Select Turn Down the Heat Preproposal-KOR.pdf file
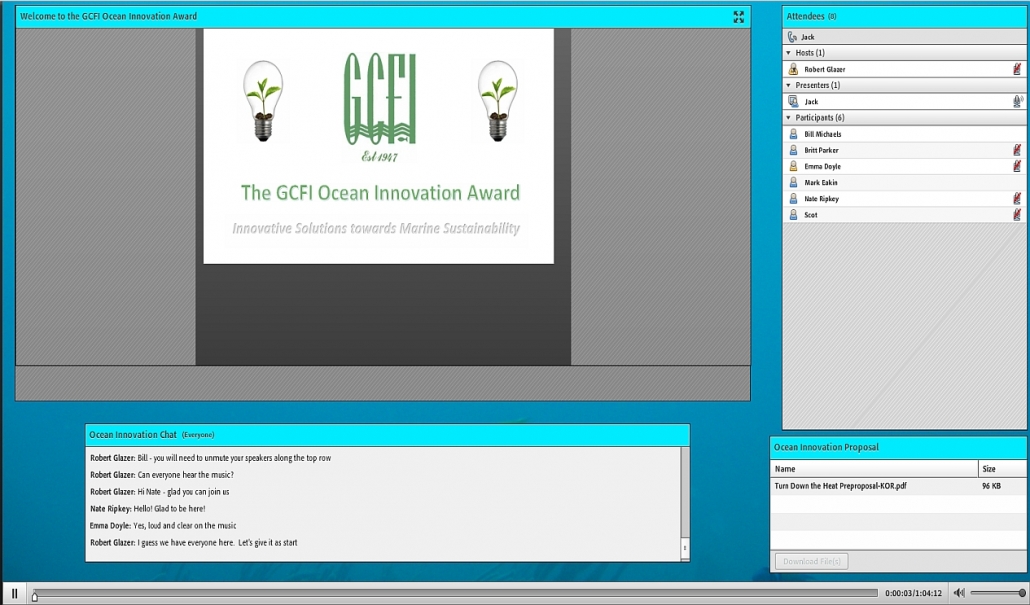 [x=840, y=486]
